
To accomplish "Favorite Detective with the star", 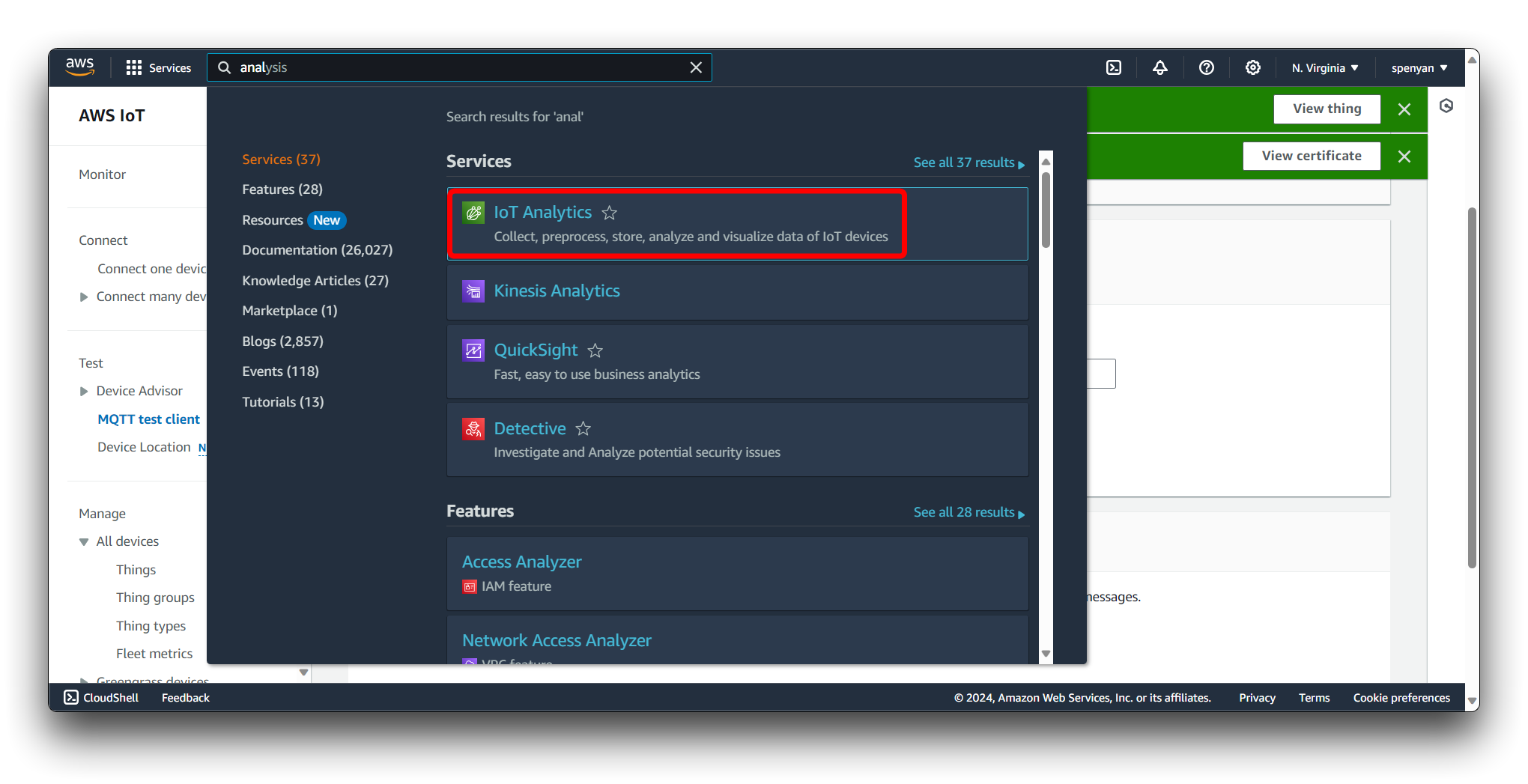I will tap(583, 428).
